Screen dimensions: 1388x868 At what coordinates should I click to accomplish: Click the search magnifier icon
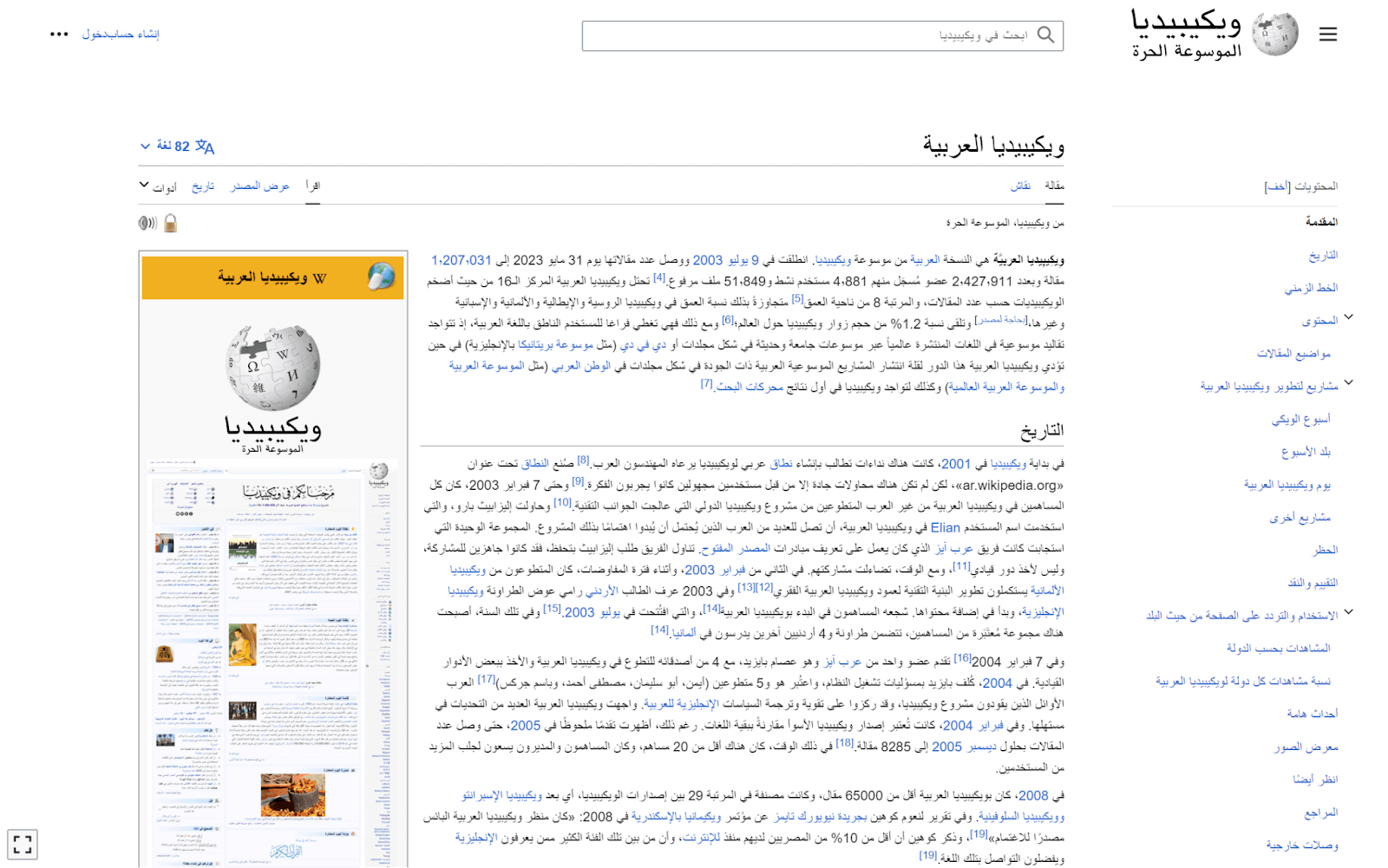point(1045,35)
